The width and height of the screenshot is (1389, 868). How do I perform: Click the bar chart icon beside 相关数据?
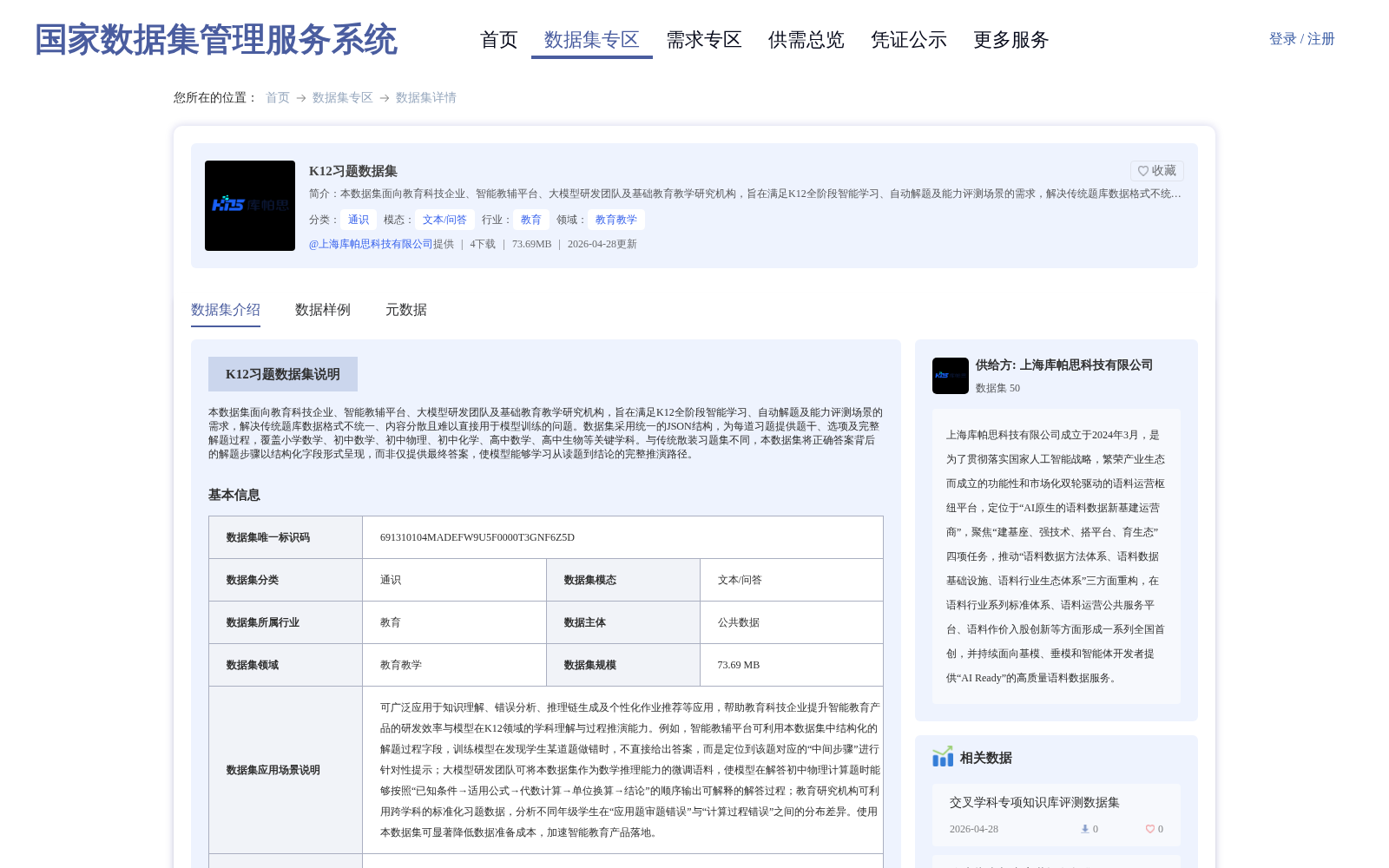coord(943,757)
